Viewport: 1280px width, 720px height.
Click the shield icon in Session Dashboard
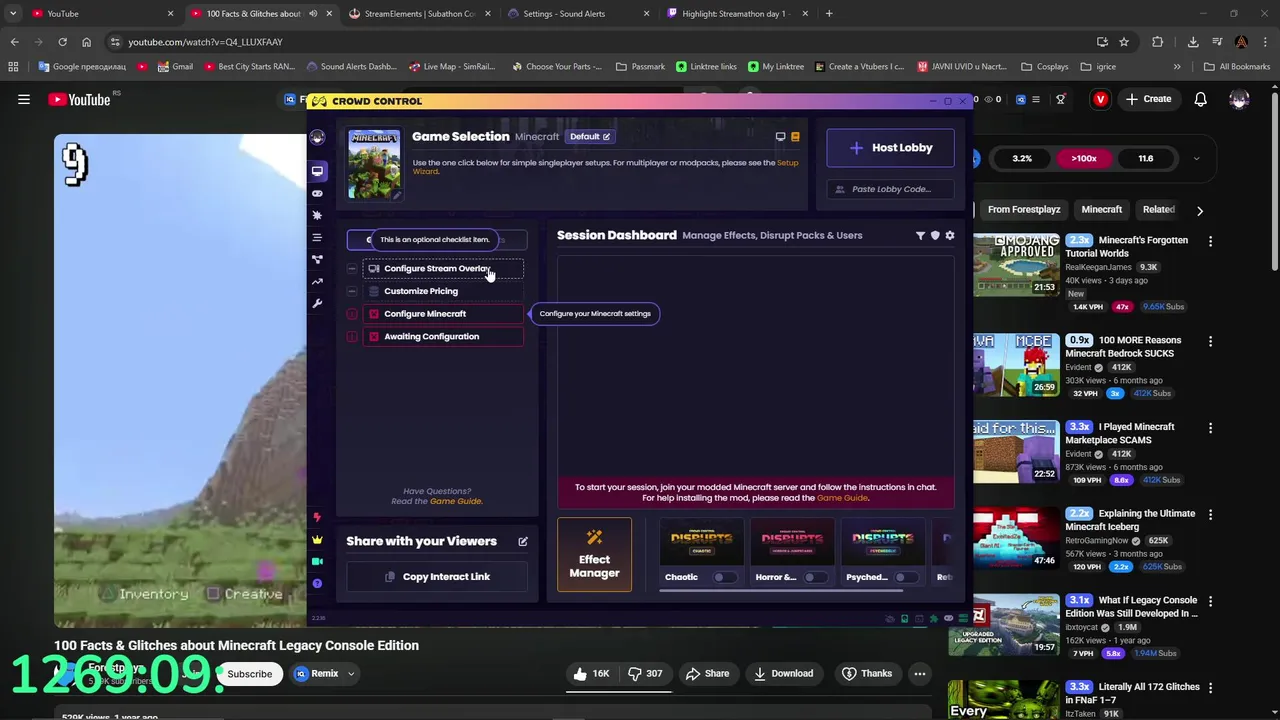pos(935,236)
